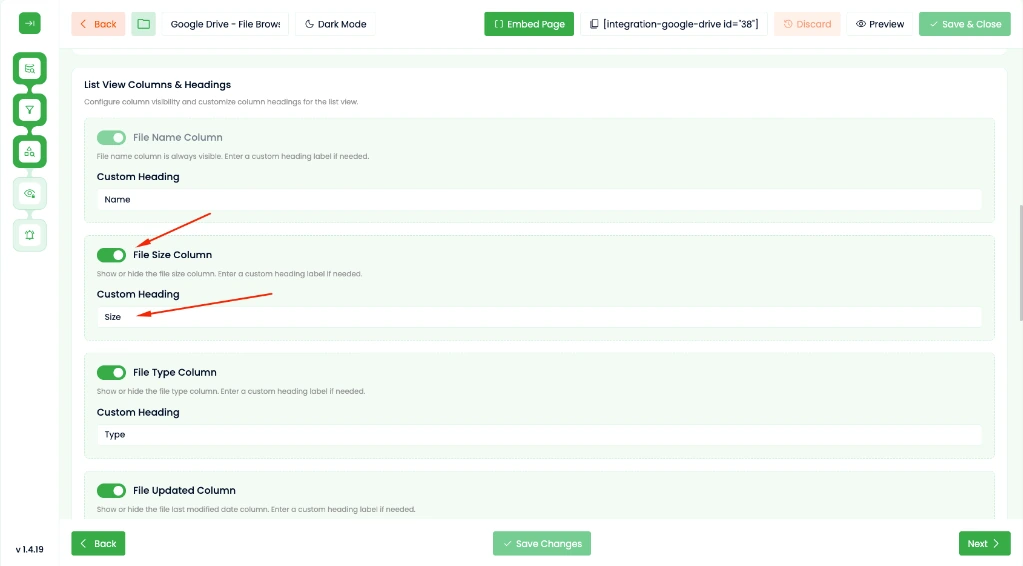Open the notifications bell step in sidebar
The image size is (1023, 566).
coord(29,235)
